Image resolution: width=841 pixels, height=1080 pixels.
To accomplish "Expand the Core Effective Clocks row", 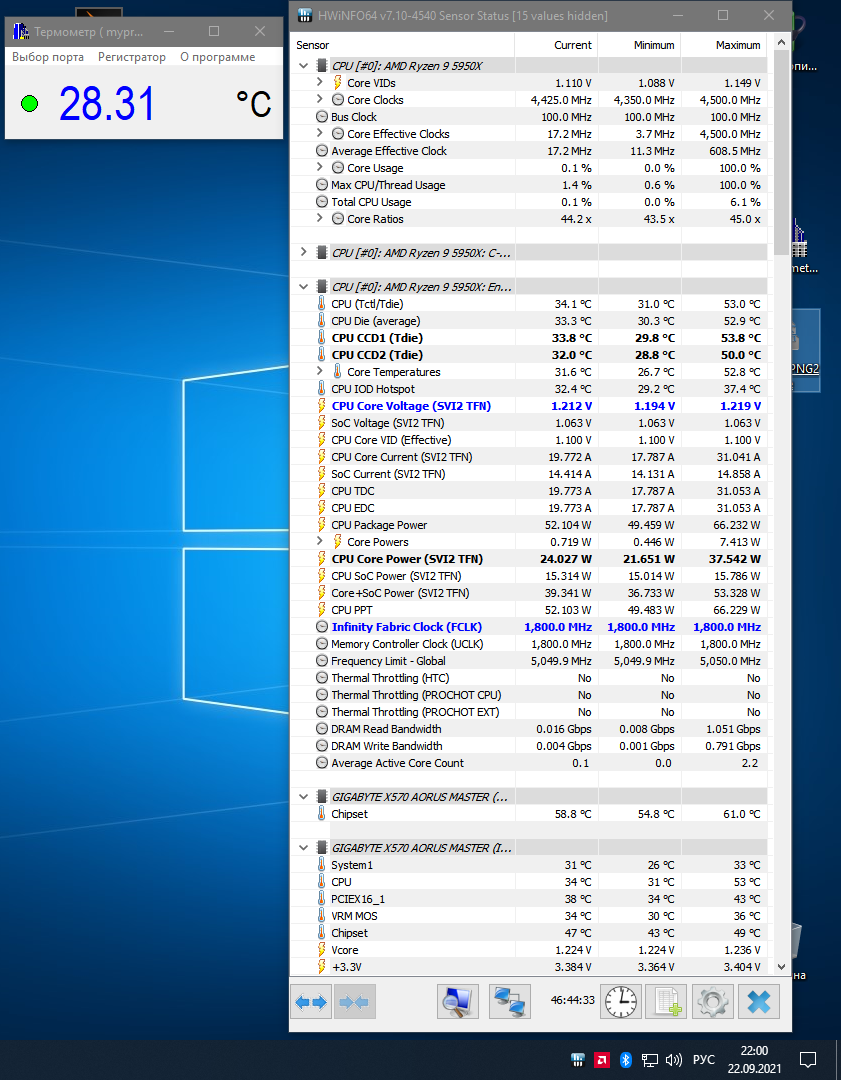I will (x=320, y=134).
